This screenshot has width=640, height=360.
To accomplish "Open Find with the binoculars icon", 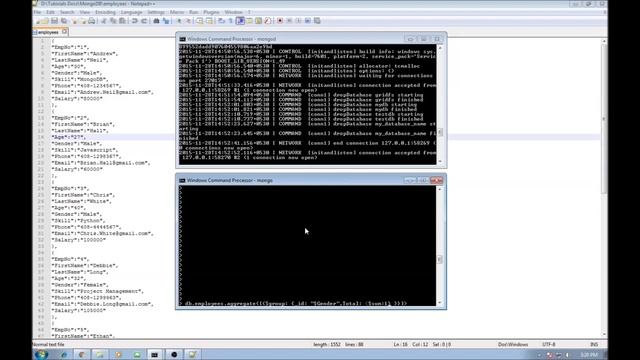I will [156, 21].
